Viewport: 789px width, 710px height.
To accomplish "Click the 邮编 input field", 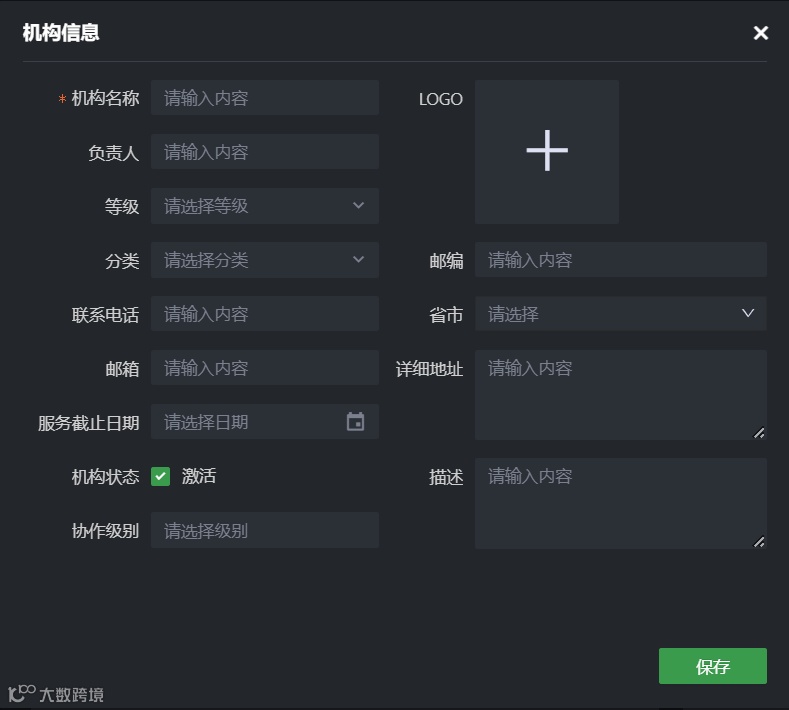I will pos(620,260).
